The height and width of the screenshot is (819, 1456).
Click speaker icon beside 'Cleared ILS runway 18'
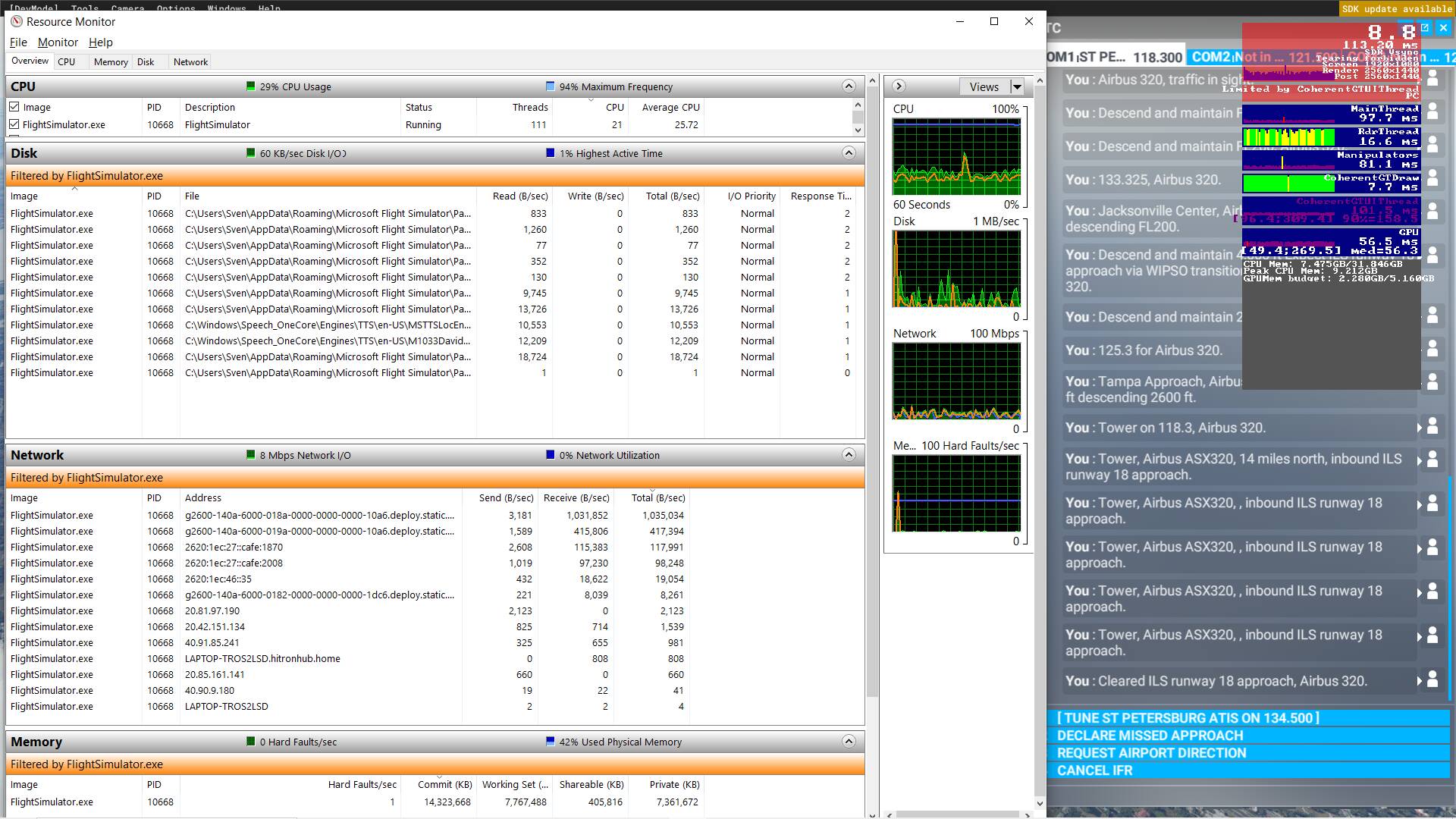pyautogui.click(x=1432, y=680)
